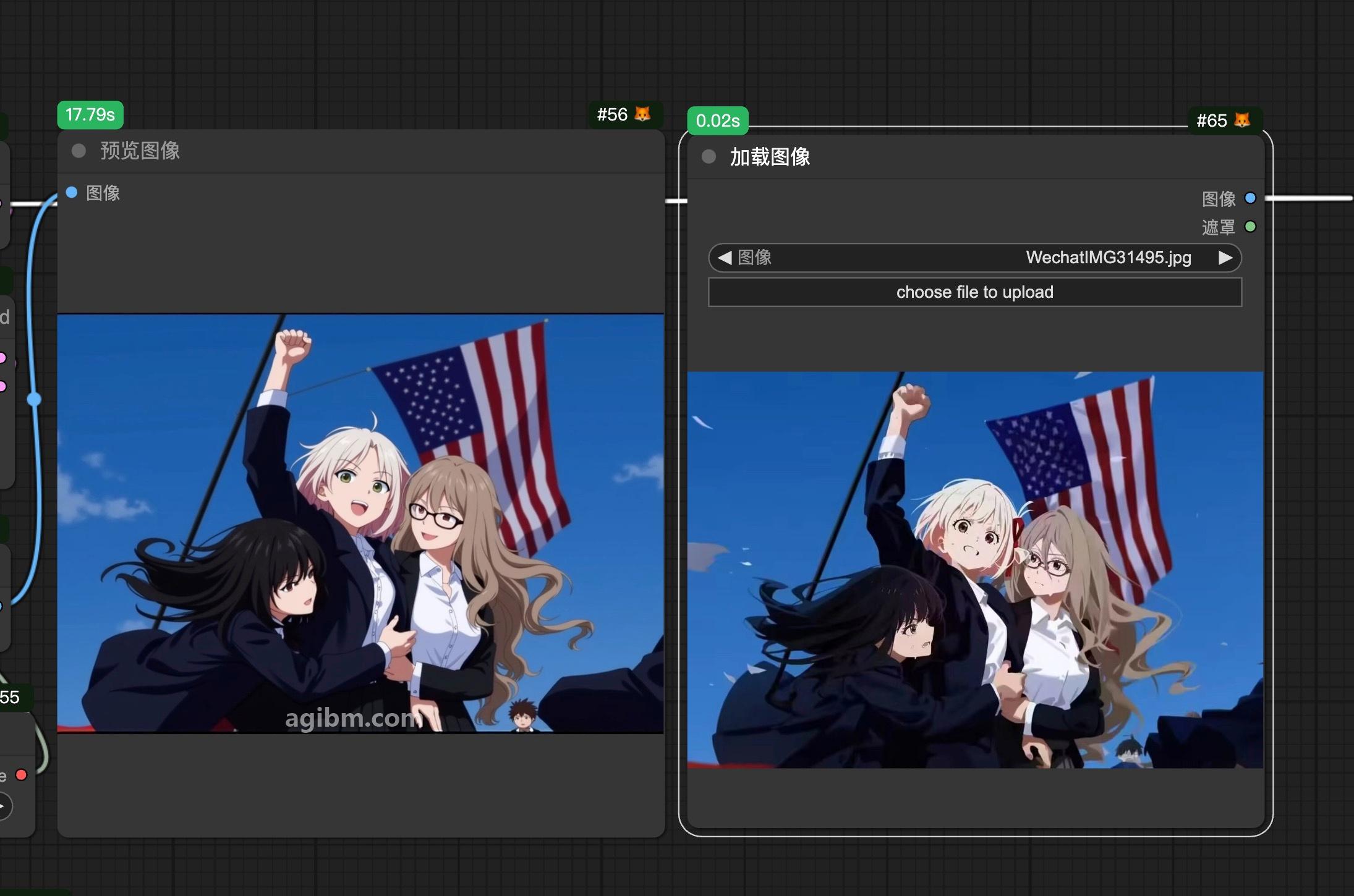Click the fox icon on badge #65
This screenshot has height=896, width=1354.
[x=1242, y=120]
